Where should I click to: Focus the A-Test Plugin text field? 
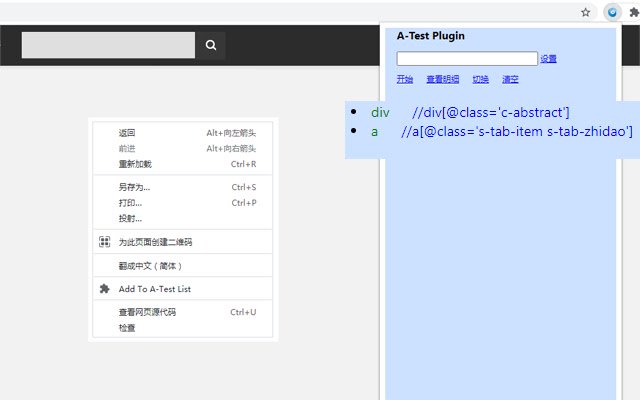click(467, 58)
